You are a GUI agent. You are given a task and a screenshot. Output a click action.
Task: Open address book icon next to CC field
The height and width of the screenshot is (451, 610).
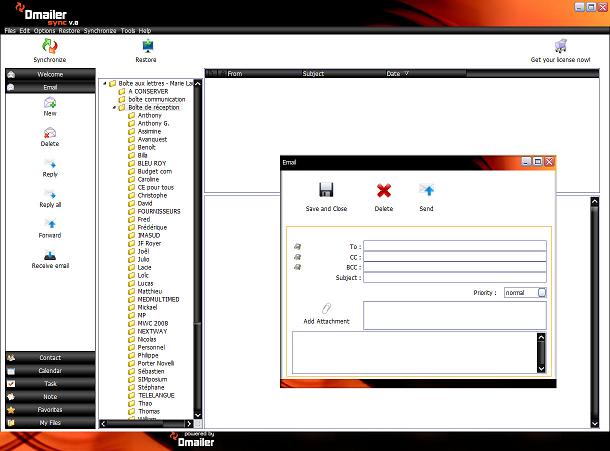(298, 257)
